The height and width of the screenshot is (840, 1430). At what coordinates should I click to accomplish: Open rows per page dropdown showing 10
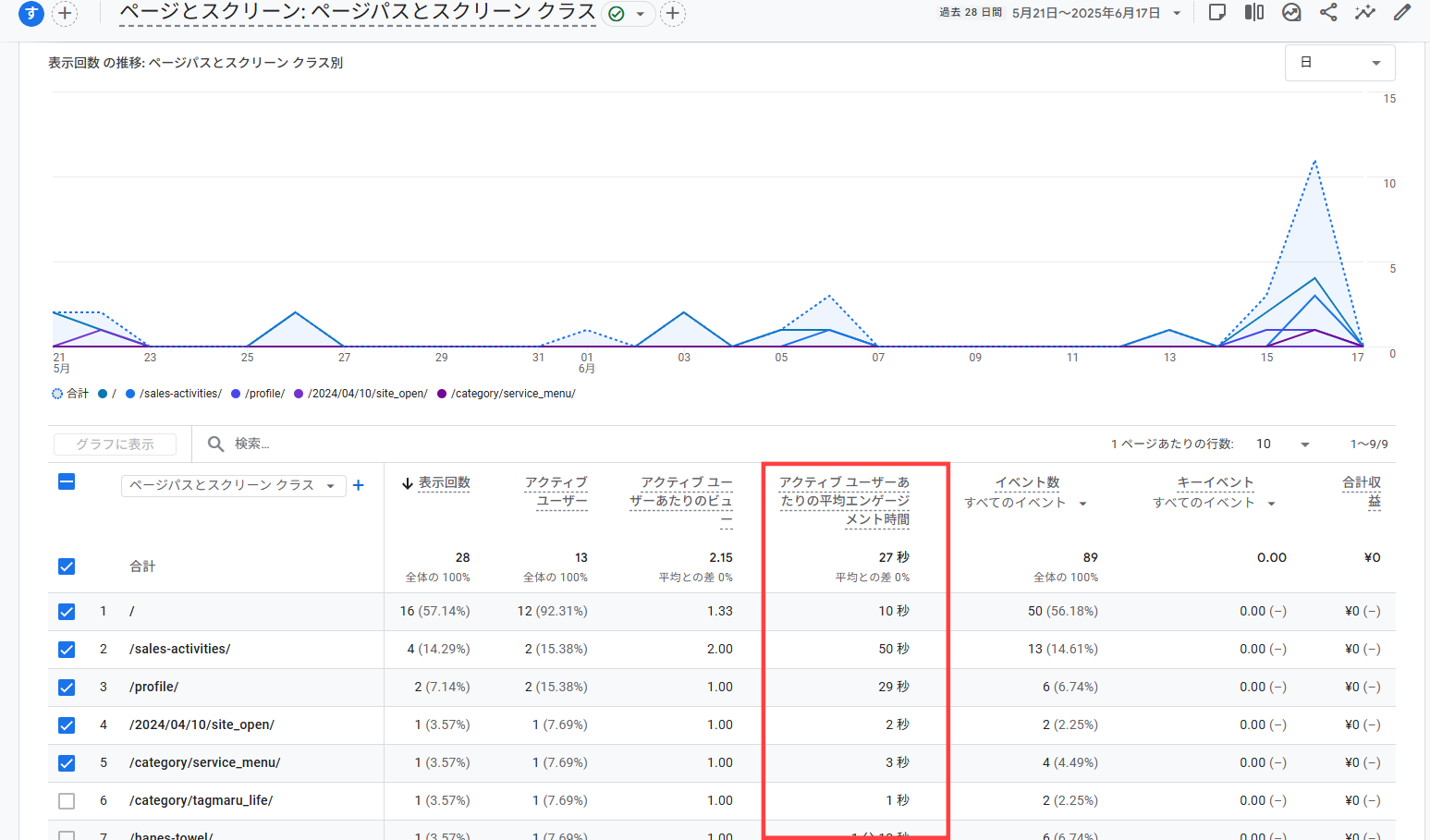pos(1283,444)
